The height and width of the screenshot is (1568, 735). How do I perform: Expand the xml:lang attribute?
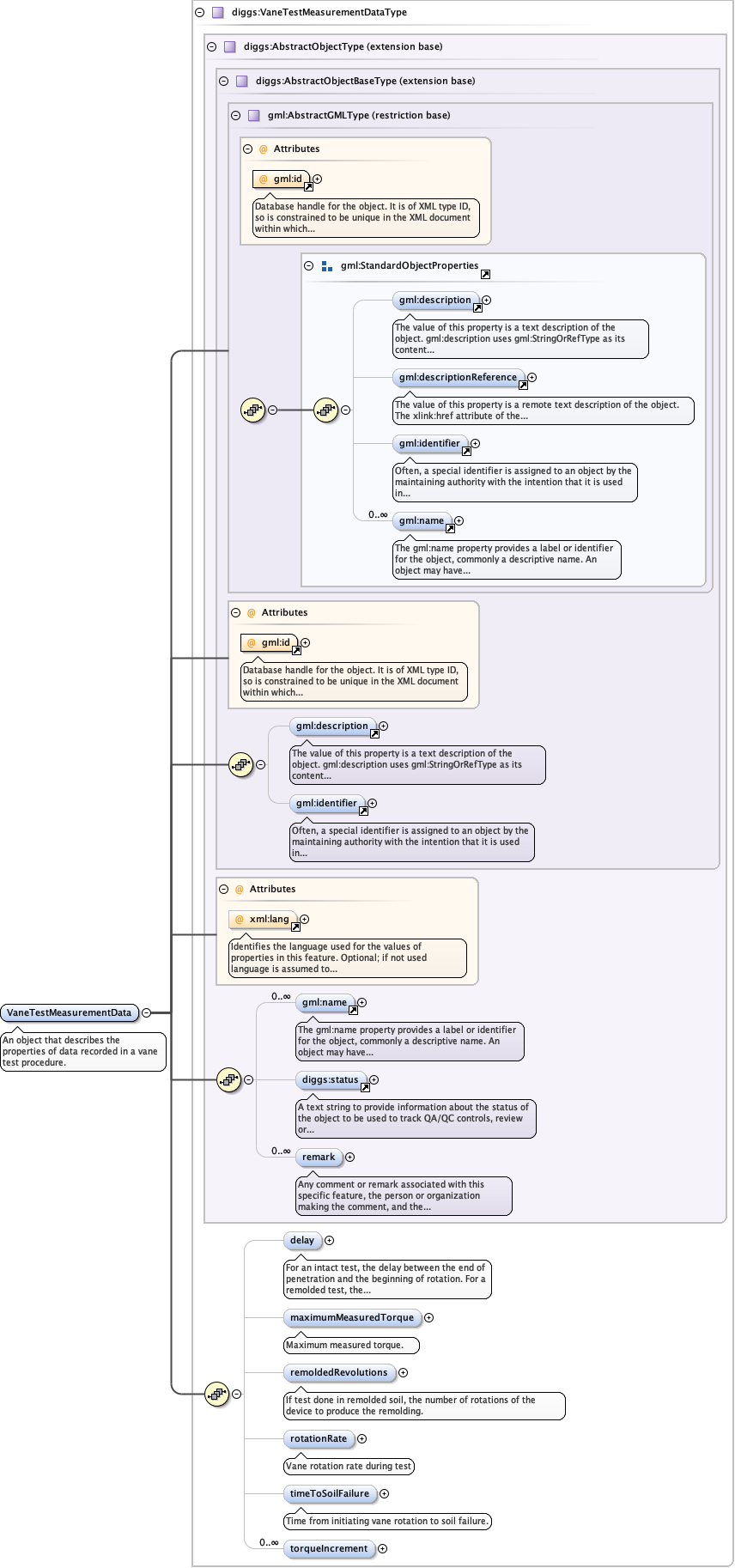304,920
